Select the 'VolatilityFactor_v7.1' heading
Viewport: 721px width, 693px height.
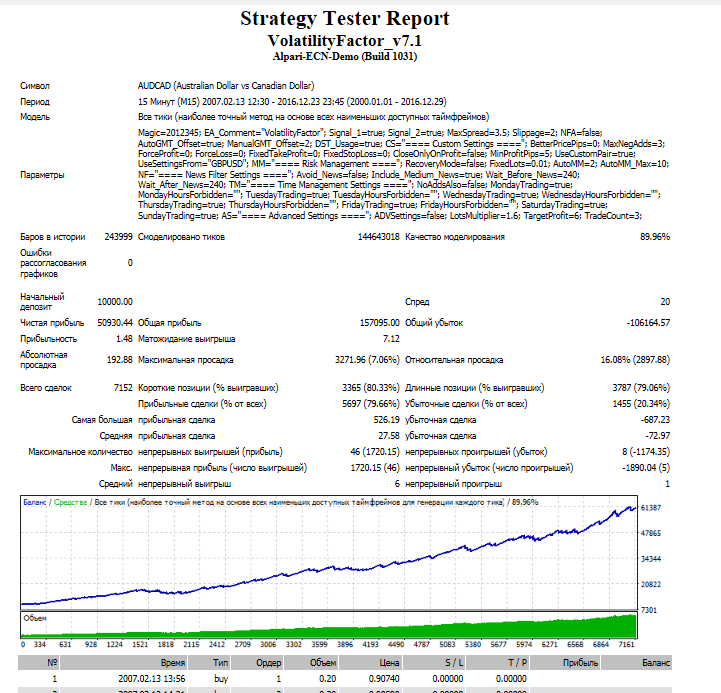pyautogui.click(x=344, y=41)
